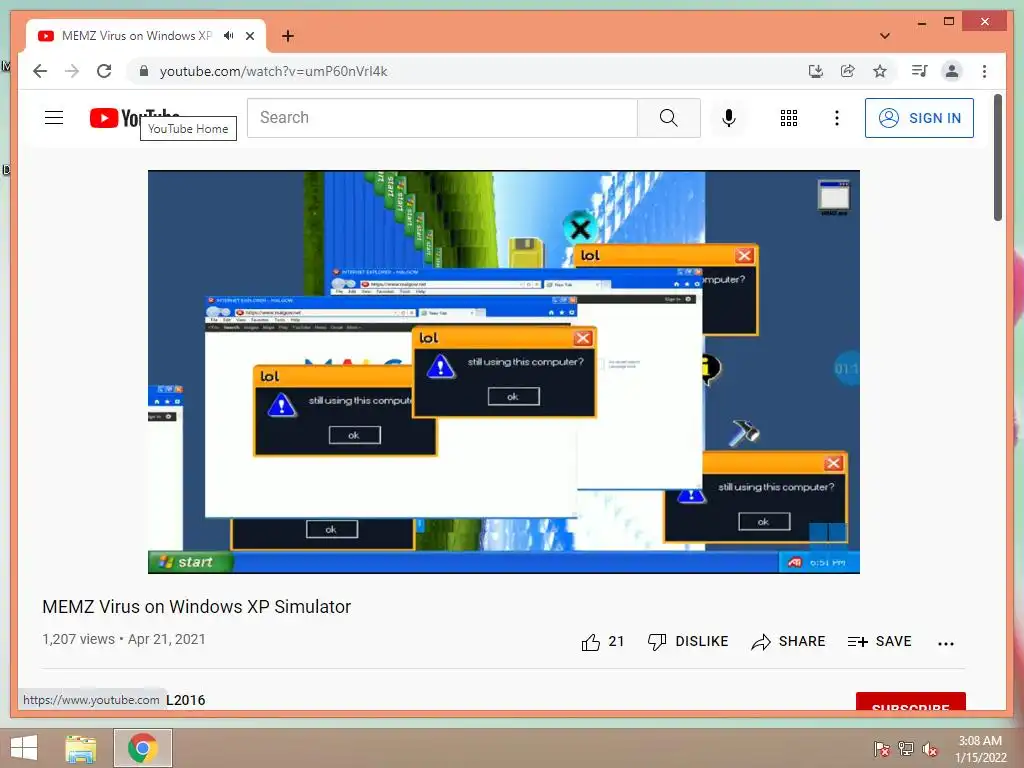The image size is (1024, 768).
Task: Go forward with the forward arrow
Action: coord(72,71)
